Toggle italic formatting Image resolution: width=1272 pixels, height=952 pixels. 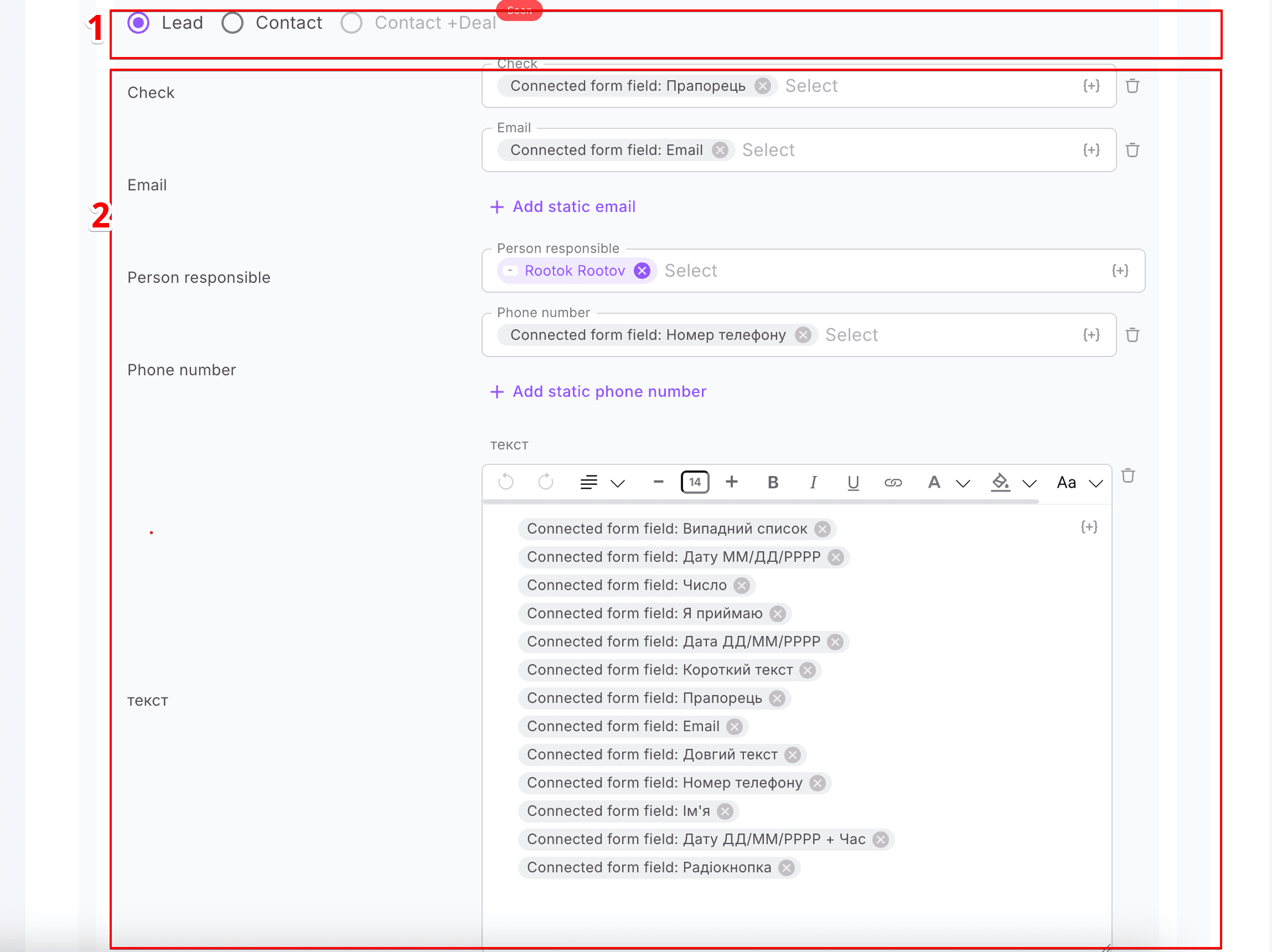point(813,482)
